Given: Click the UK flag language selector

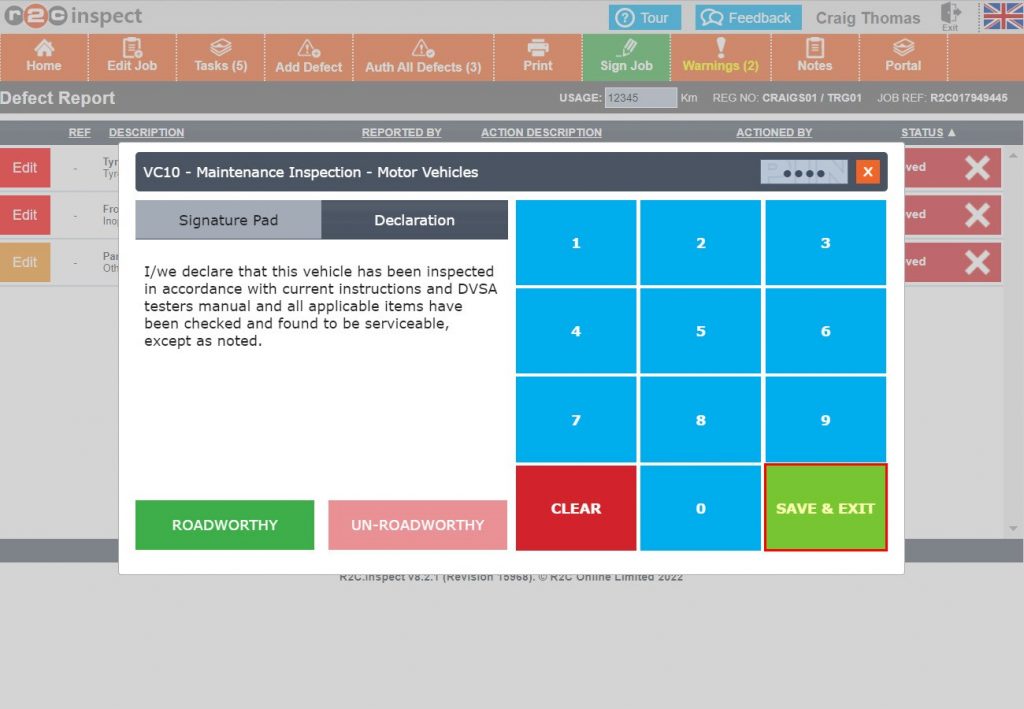Looking at the screenshot, I should (x=1002, y=17).
